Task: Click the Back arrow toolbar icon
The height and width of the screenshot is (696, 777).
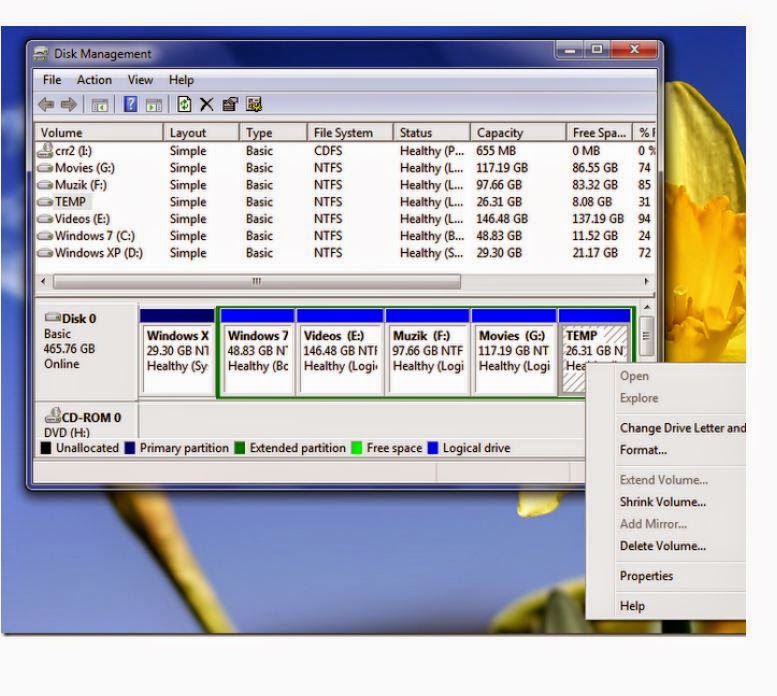Action: 46,105
